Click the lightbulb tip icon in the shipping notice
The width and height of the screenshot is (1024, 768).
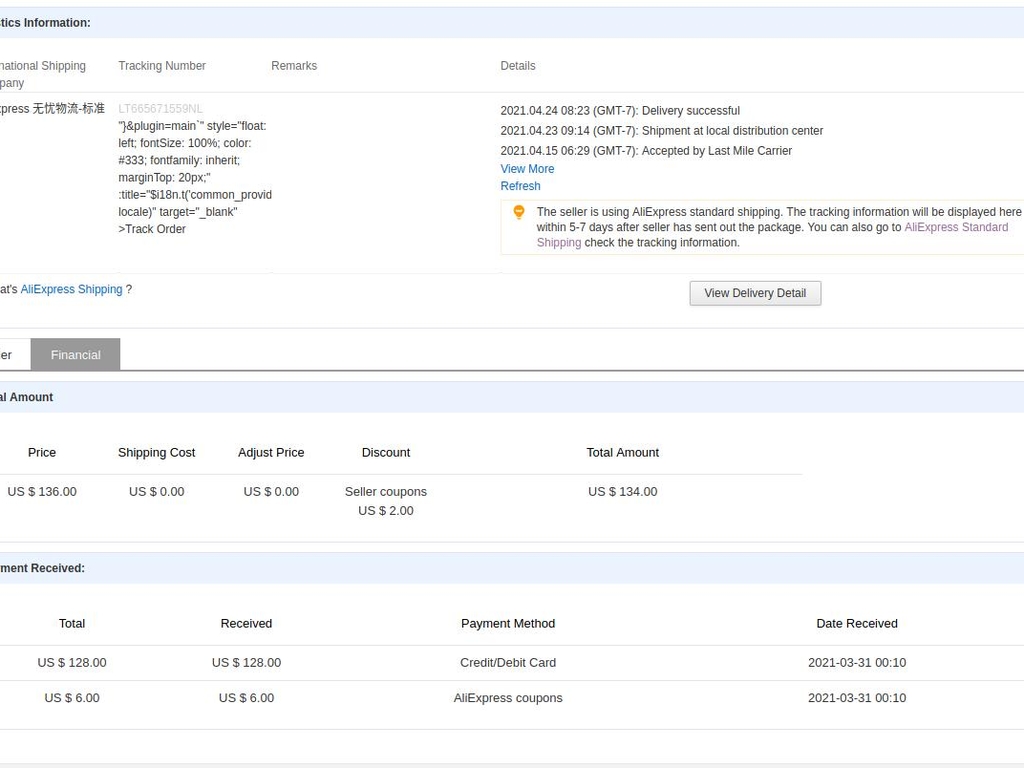pos(518,212)
